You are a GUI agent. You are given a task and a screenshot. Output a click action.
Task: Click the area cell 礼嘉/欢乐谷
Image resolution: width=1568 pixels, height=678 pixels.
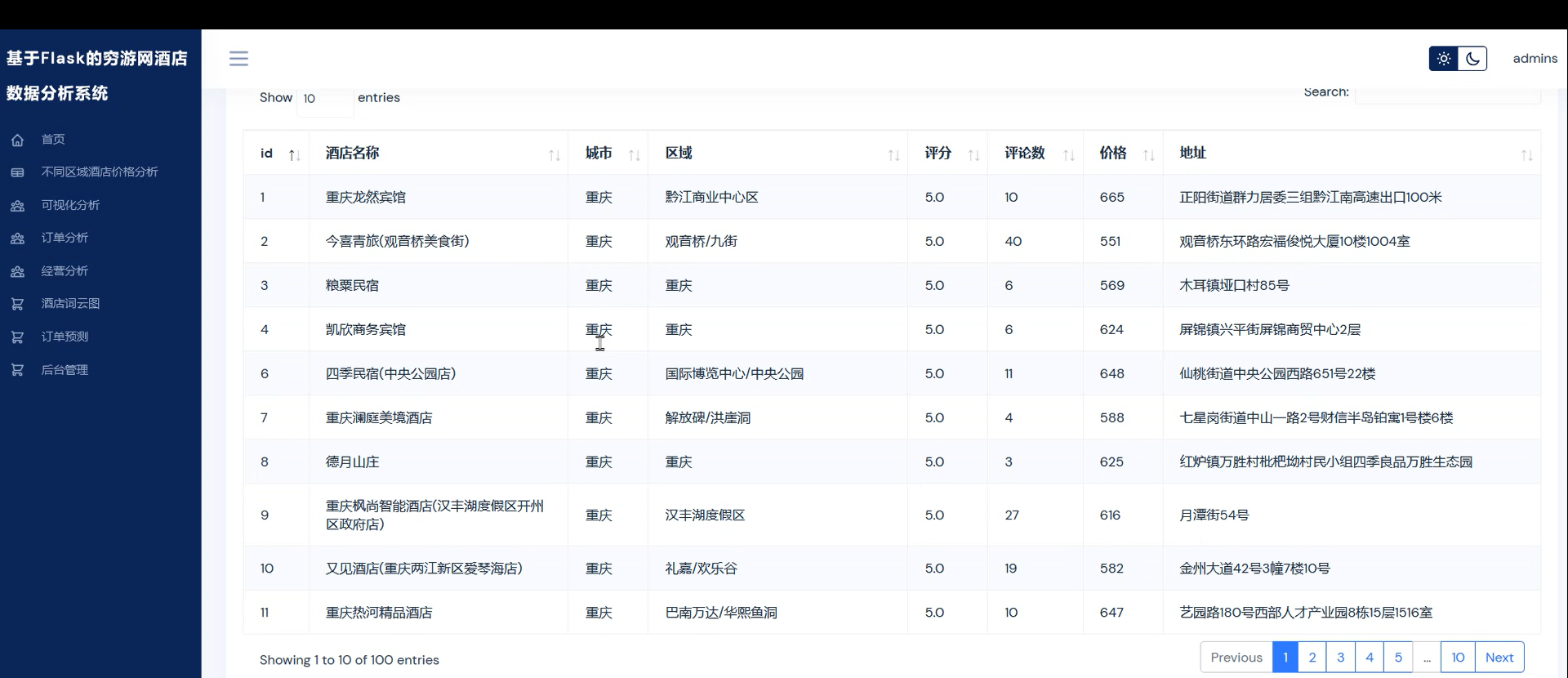point(702,569)
